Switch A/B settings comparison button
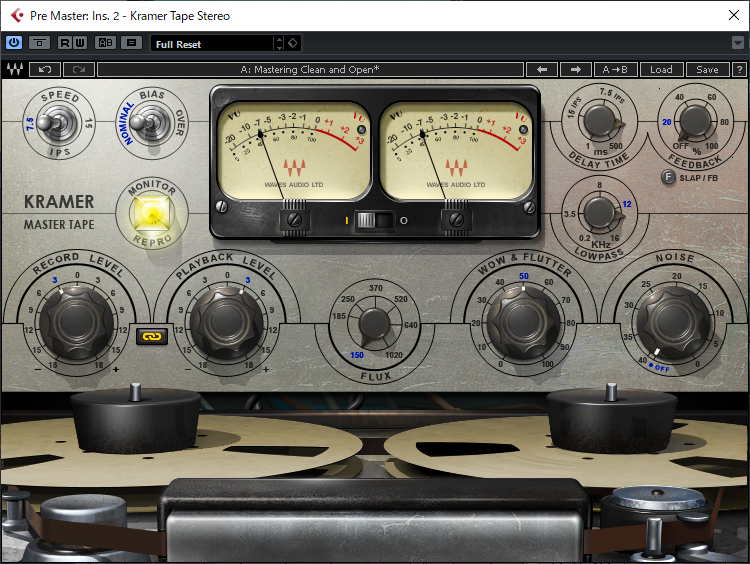This screenshot has height=564, width=750. click(105, 43)
